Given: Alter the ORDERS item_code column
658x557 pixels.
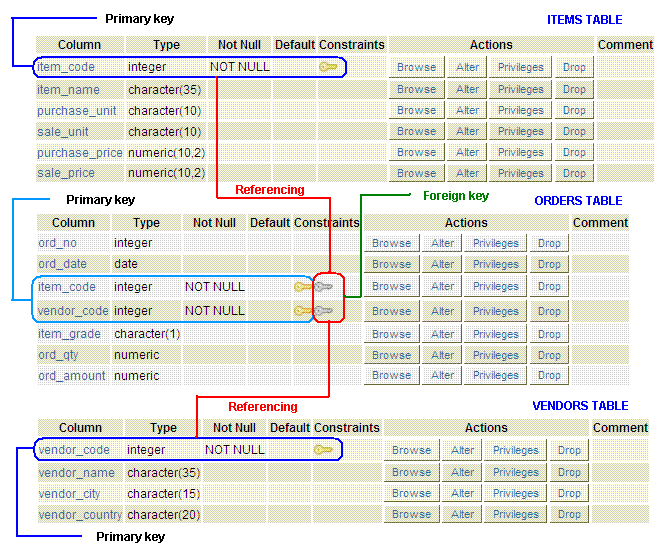Looking at the screenshot, I should pos(442,286).
